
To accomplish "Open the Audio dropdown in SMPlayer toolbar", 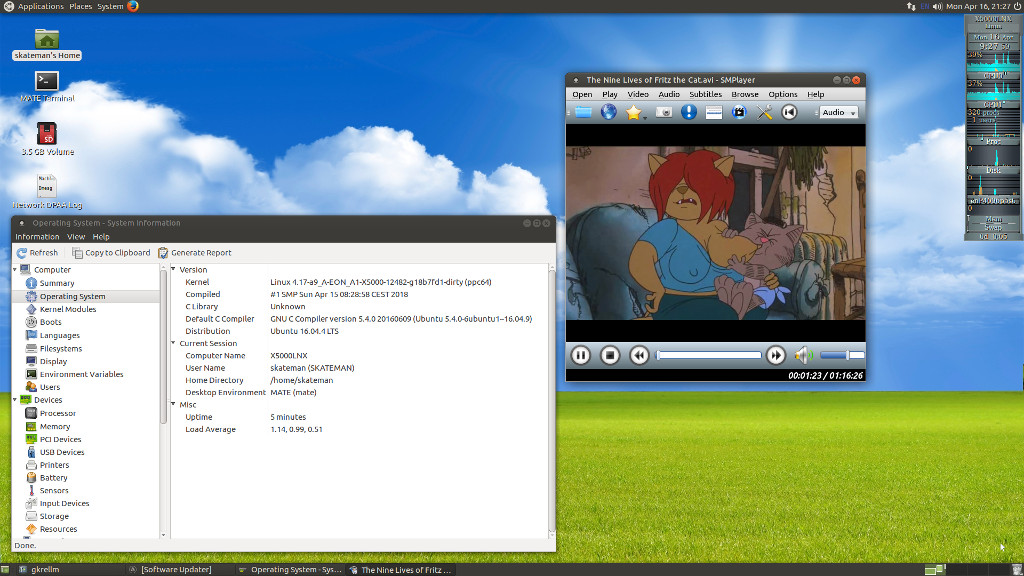I will click(839, 112).
